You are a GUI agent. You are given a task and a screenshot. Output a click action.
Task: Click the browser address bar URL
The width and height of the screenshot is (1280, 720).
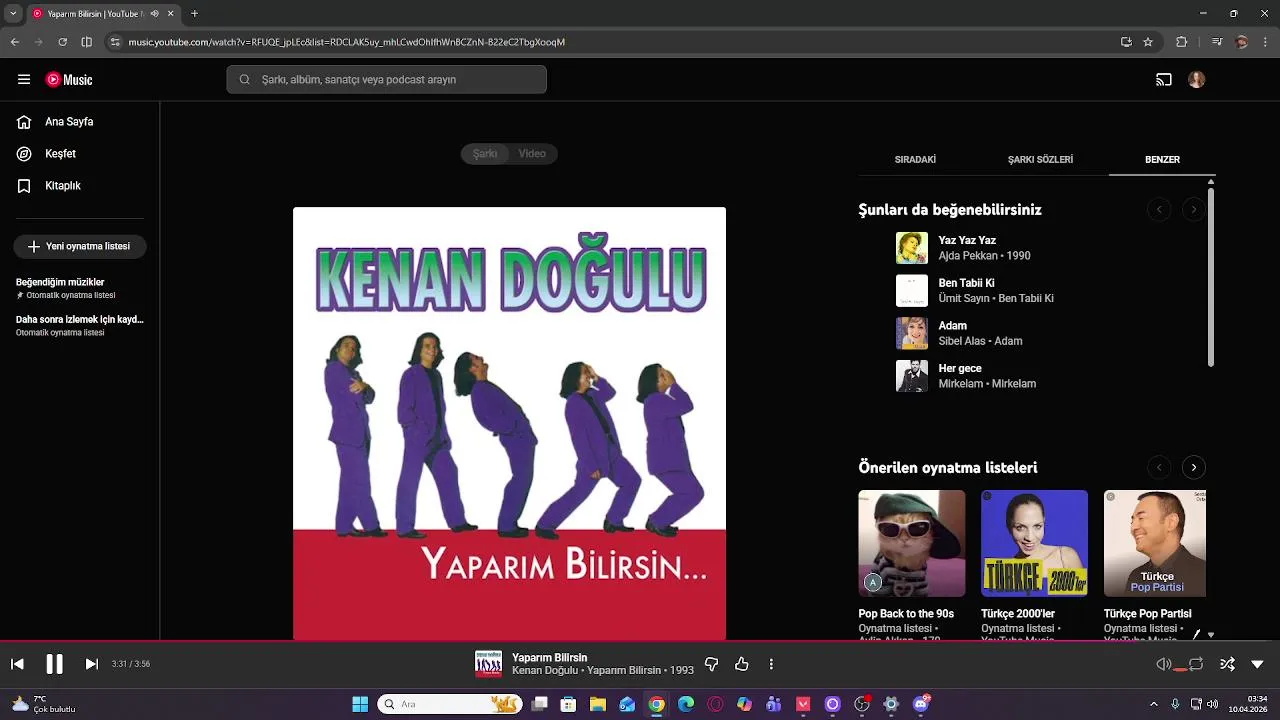click(x=347, y=42)
